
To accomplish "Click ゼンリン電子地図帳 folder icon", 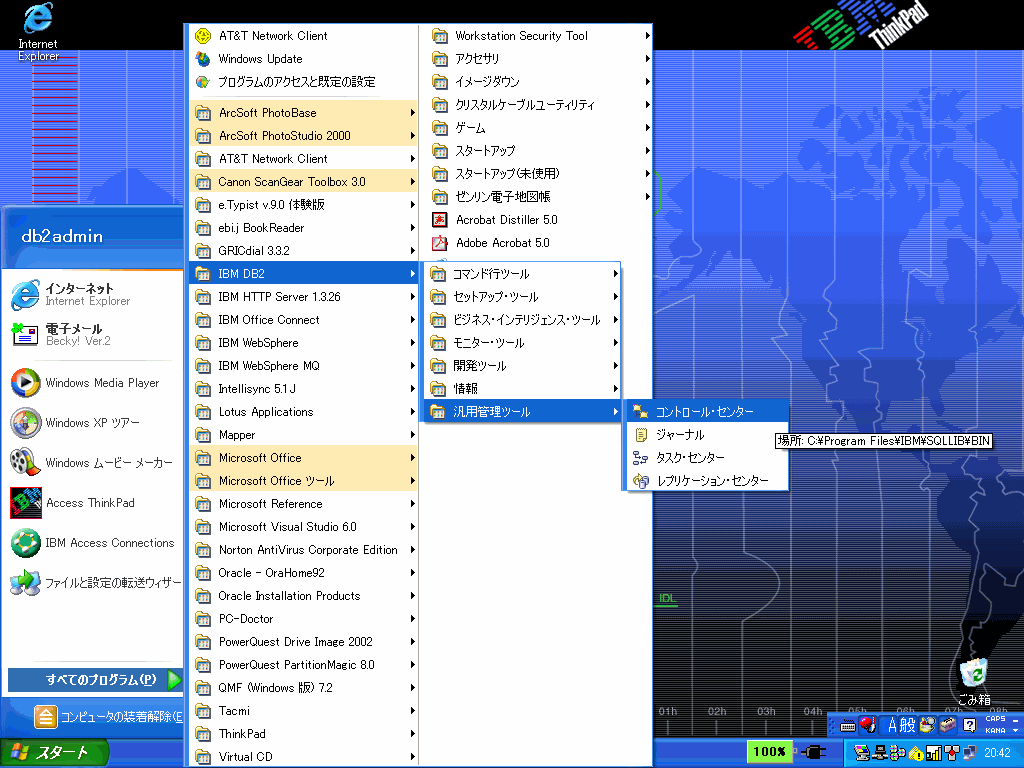I will click(x=440, y=197).
